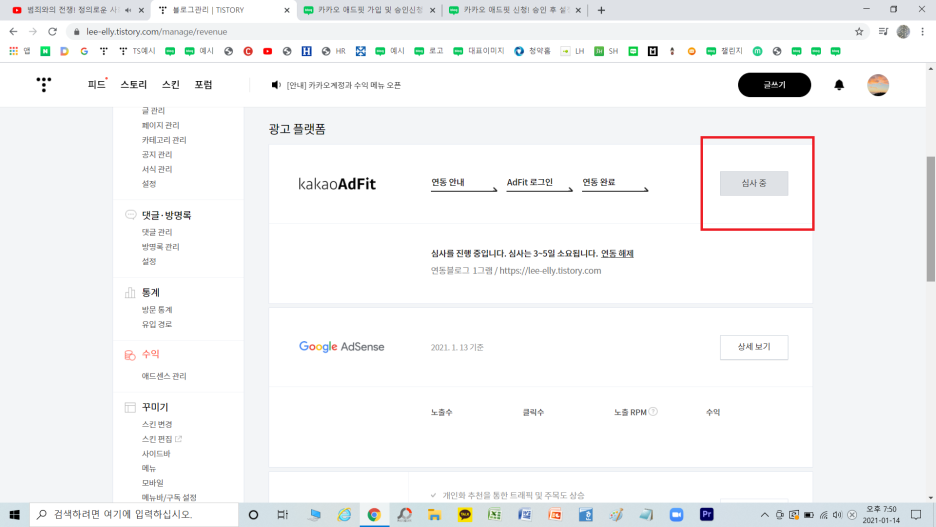Open the media control icon in Chrome toolbar
This screenshot has width=936, height=527.
883,32
